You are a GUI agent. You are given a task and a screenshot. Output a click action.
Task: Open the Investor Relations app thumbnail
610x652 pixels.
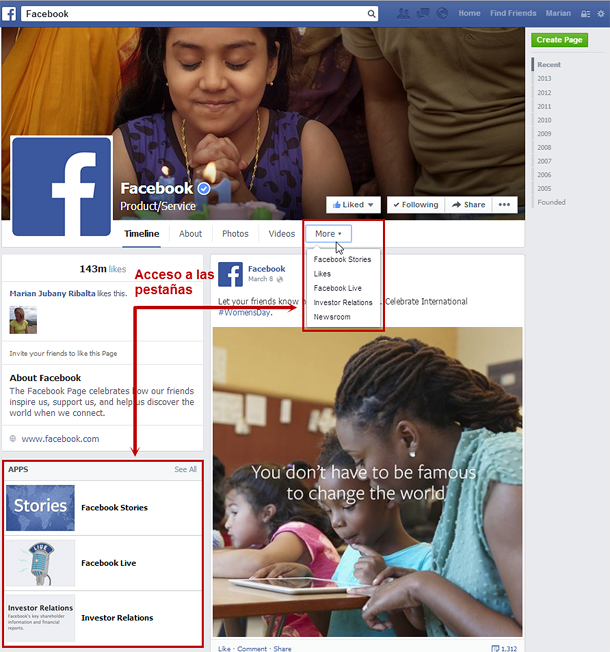pyautogui.click(x=40, y=618)
